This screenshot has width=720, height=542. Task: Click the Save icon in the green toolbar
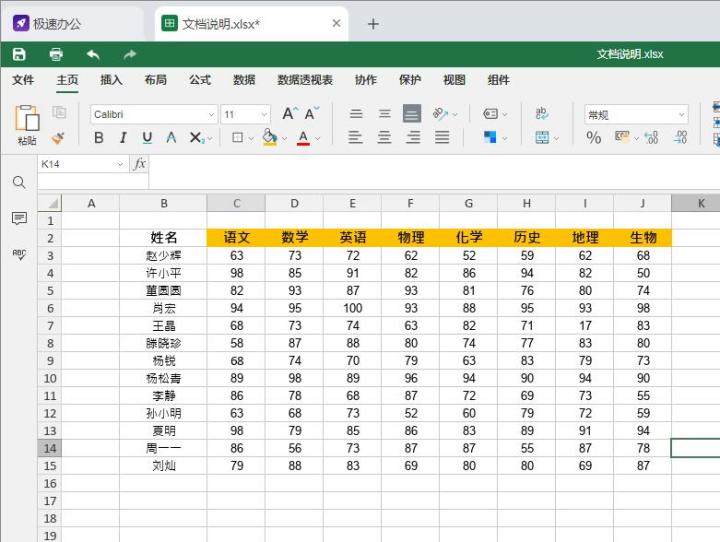click(x=19, y=54)
